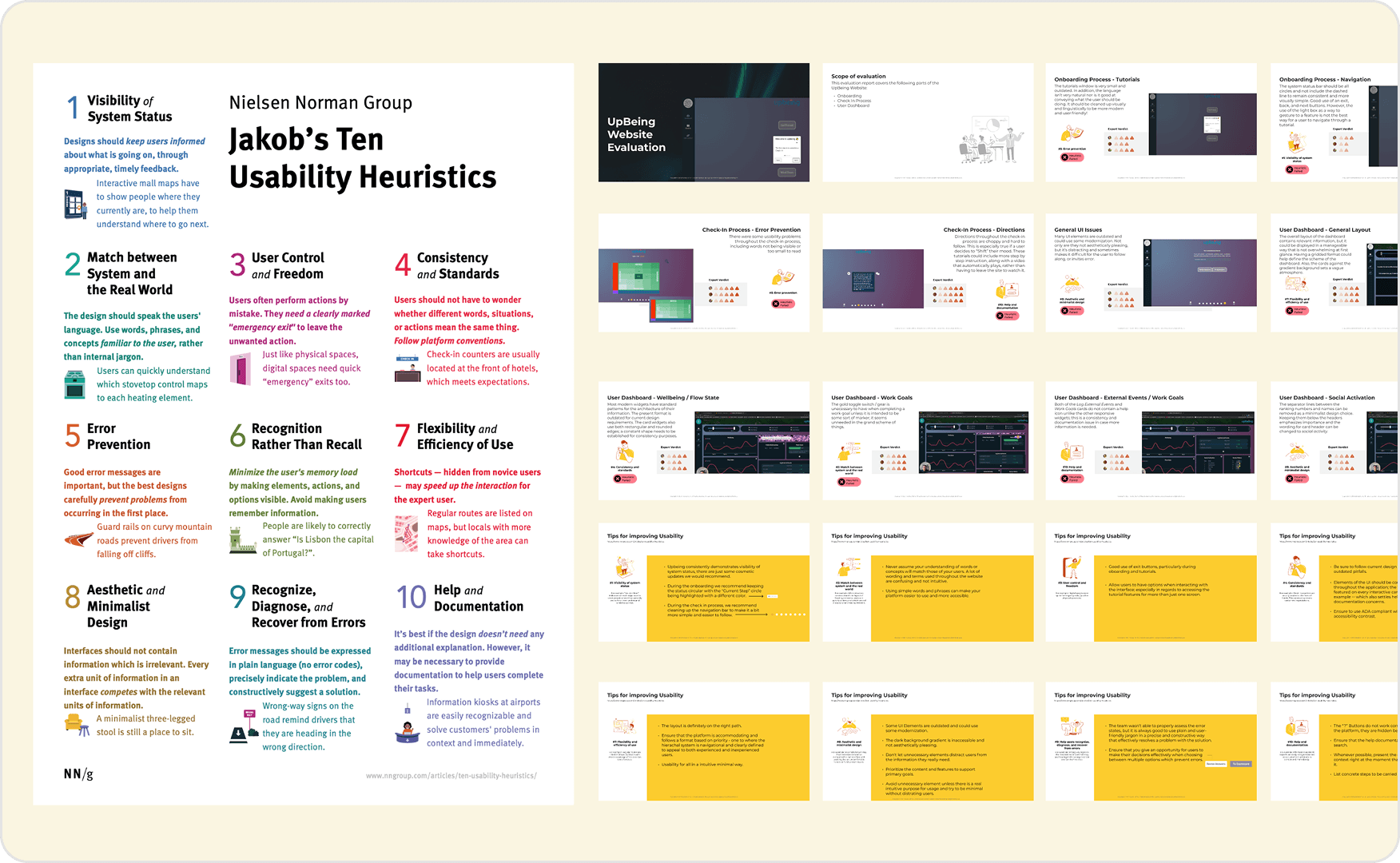This screenshot has height=863, width=1400.
Task: Click the "Jakob's Ten Usability Heuristics" title
Action: click(363, 158)
